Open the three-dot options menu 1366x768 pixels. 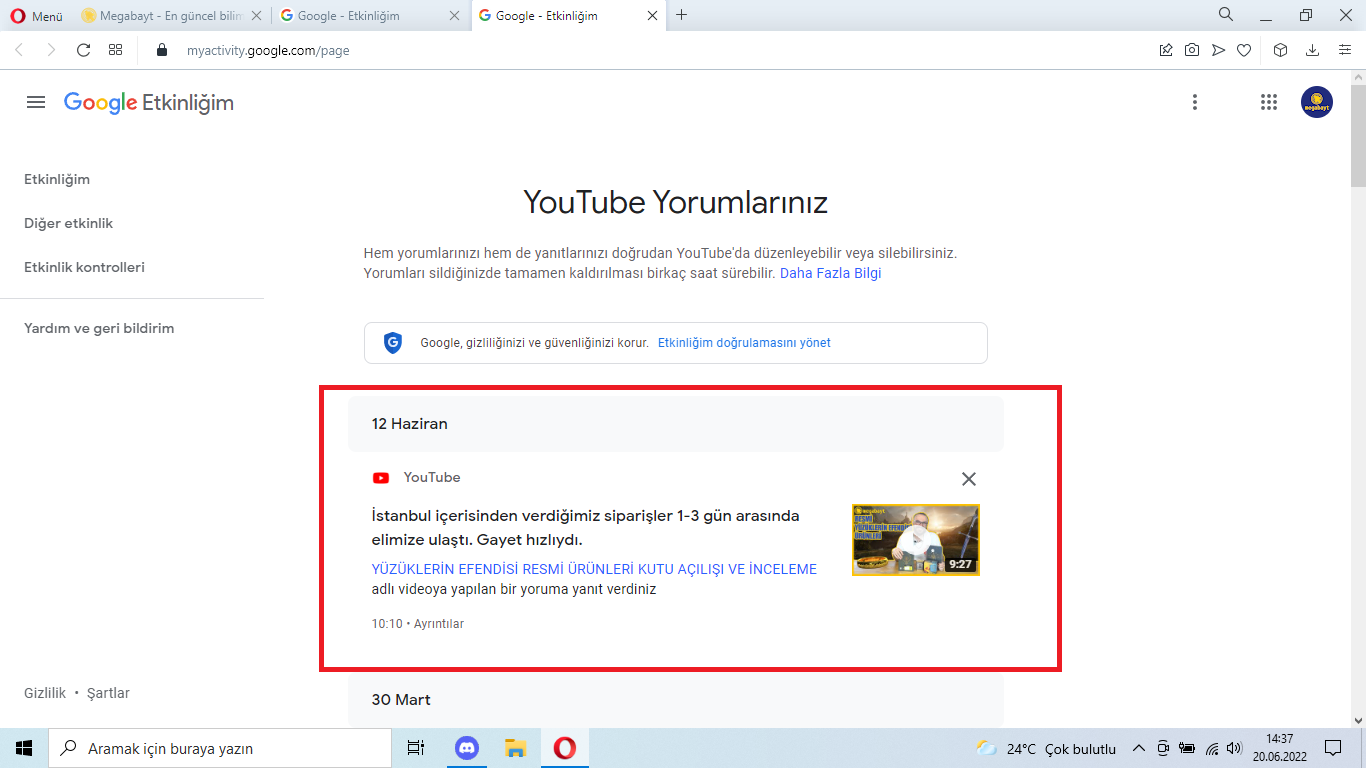point(1194,101)
